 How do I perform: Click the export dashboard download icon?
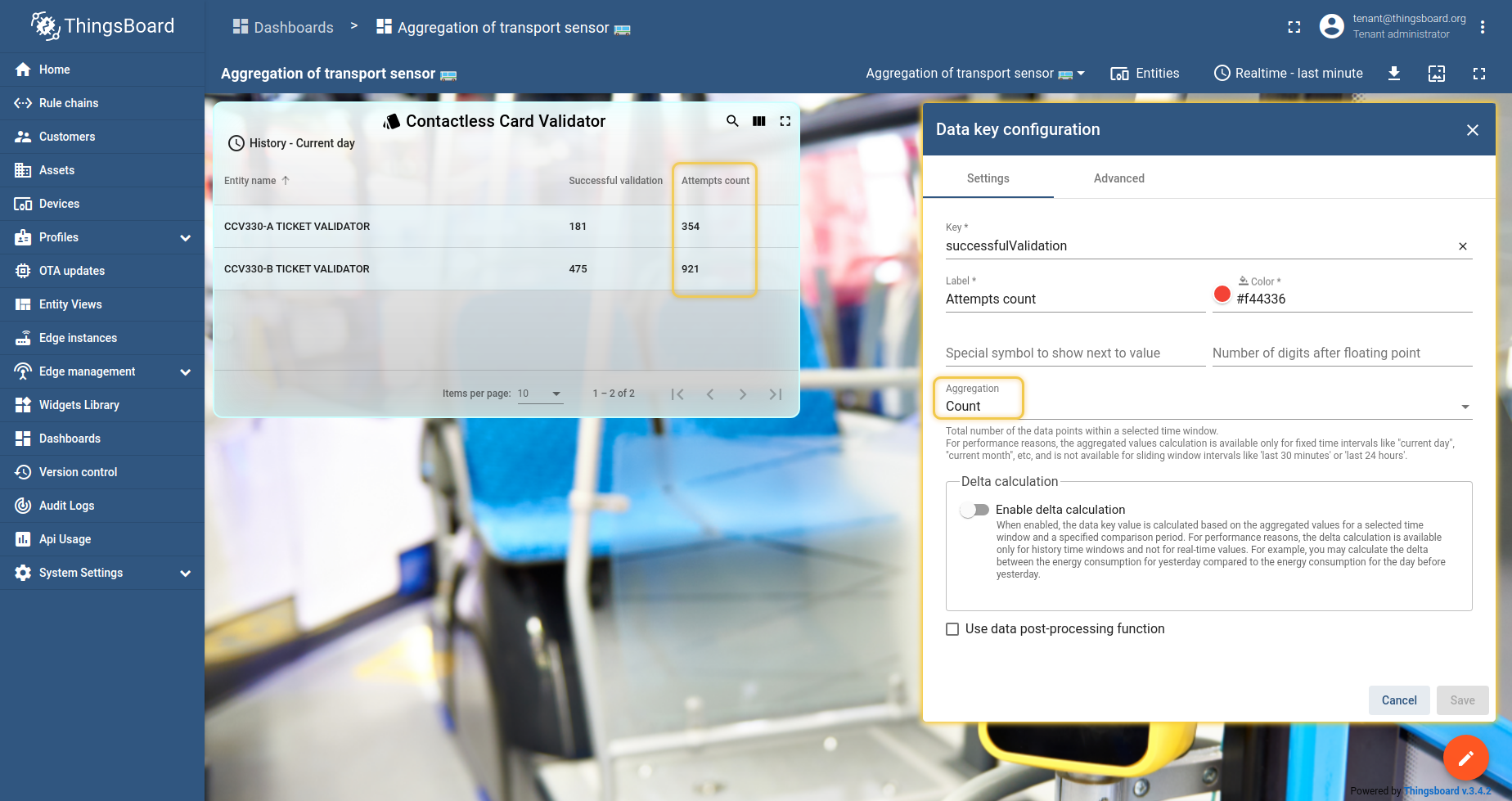1394,74
